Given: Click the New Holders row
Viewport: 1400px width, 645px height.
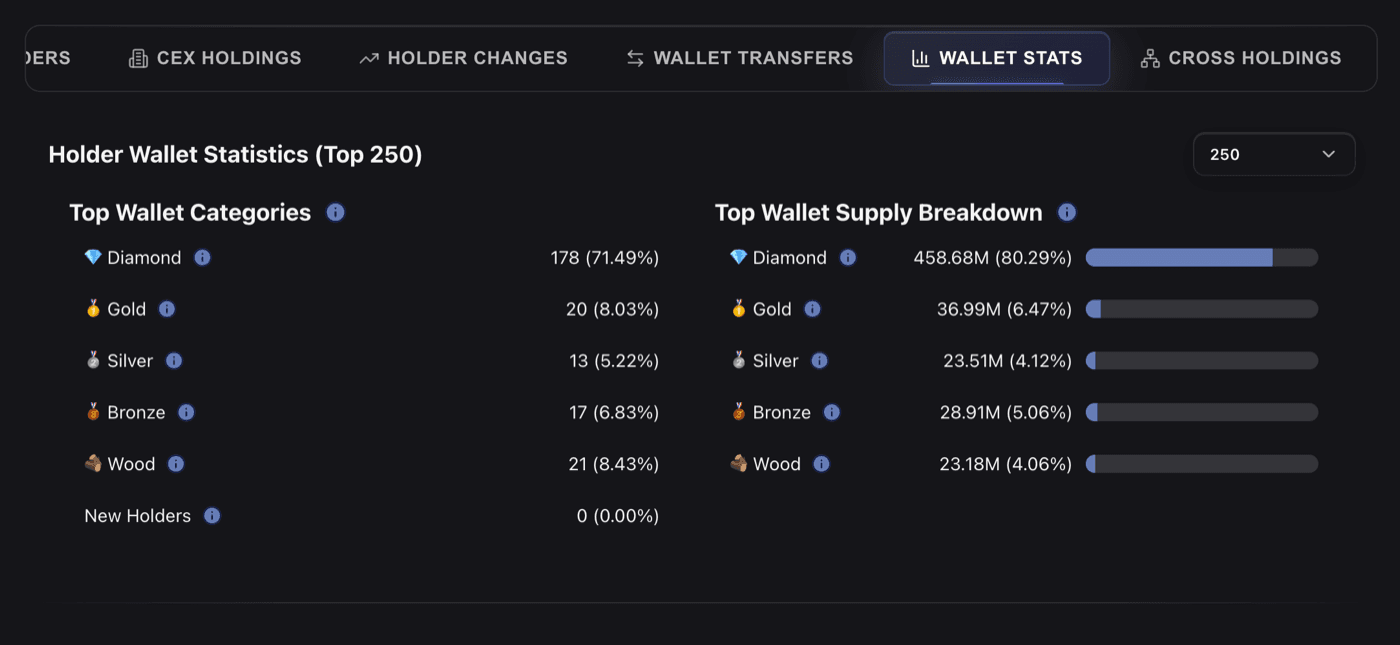Looking at the screenshot, I should tap(138, 515).
